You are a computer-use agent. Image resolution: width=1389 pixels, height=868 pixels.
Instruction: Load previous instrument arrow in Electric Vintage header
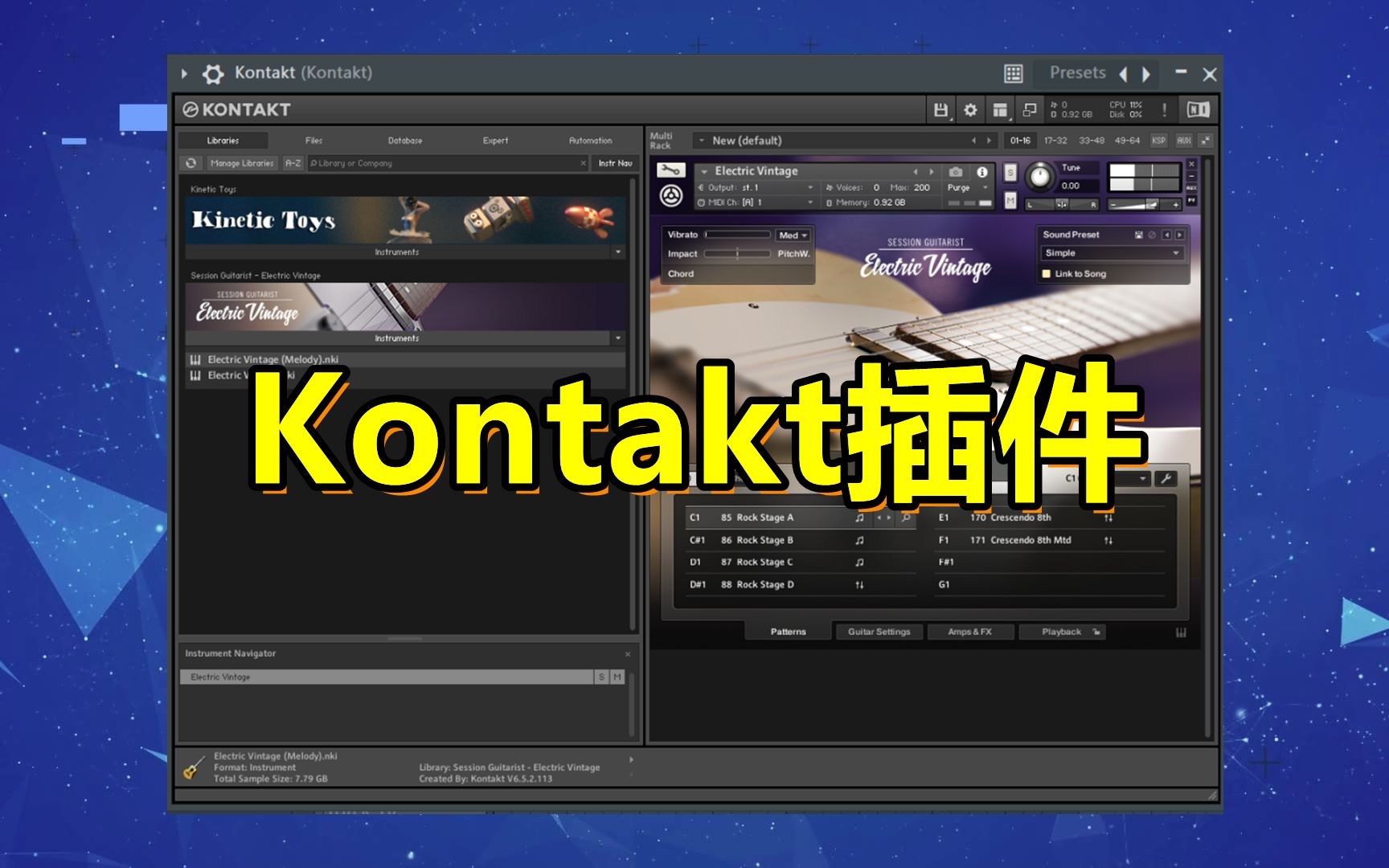[915, 172]
